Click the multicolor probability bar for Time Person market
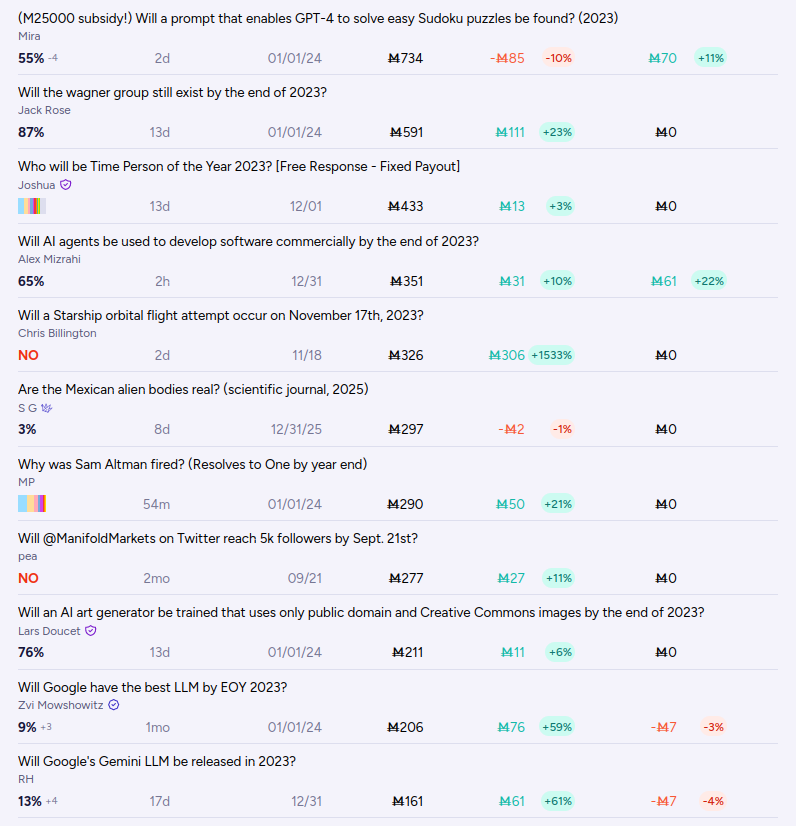Image resolution: width=796 pixels, height=826 pixels. [32, 206]
